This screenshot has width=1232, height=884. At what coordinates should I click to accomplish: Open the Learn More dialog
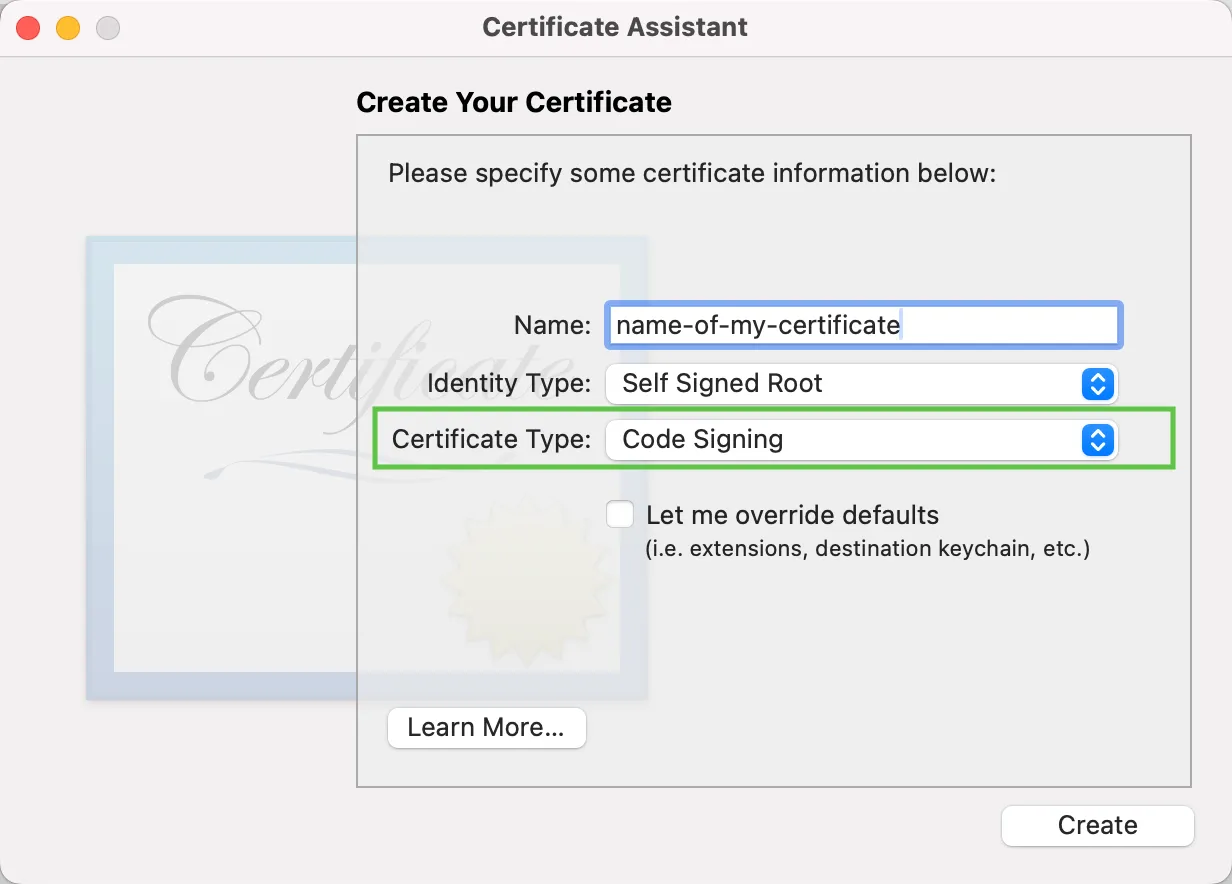click(486, 728)
